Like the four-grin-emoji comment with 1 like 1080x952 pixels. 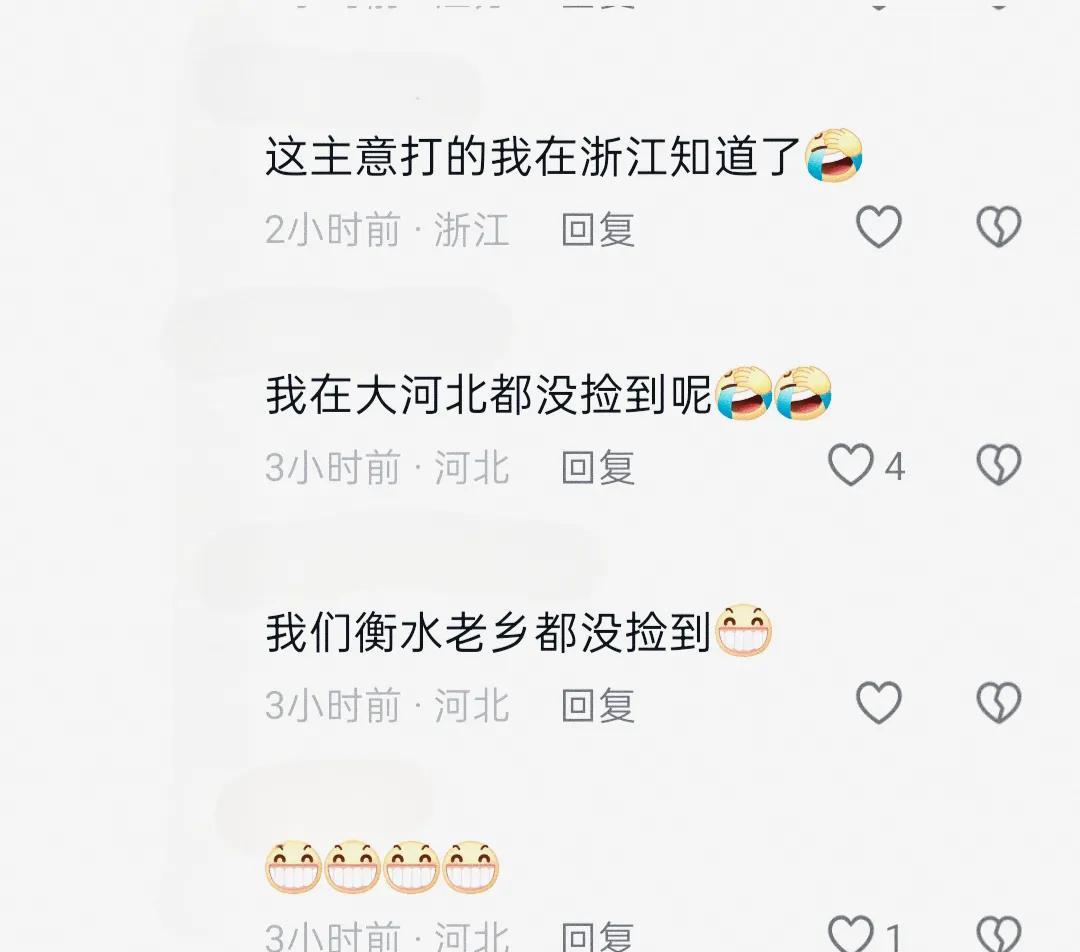(x=851, y=934)
